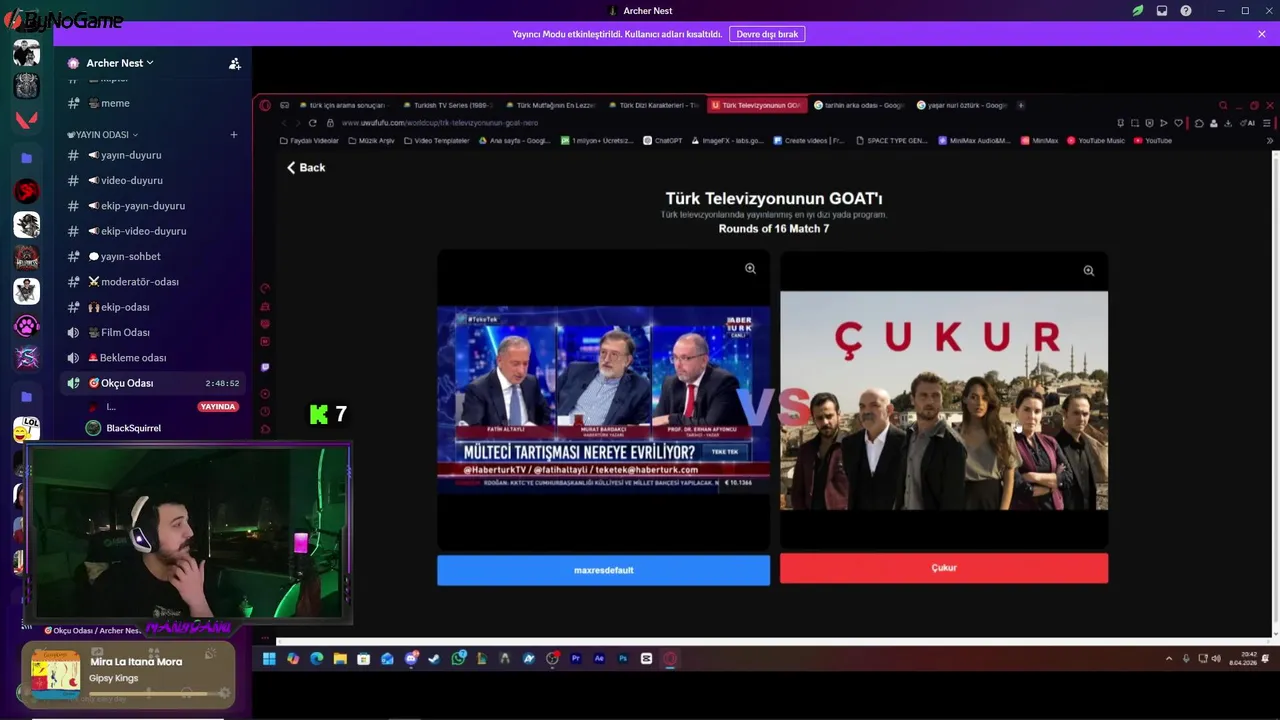Open the Valorant server icon
This screenshot has width=1280, height=720.
(27, 122)
